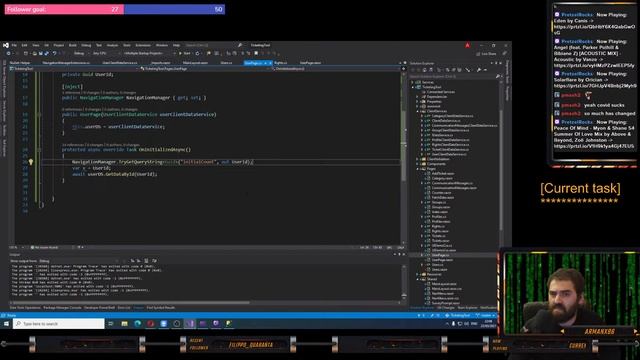This screenshot has width=640, height=360.
Task: Switch to the MainLayout.razor tab
Action: pyautogui.click(x=196, y=63)
